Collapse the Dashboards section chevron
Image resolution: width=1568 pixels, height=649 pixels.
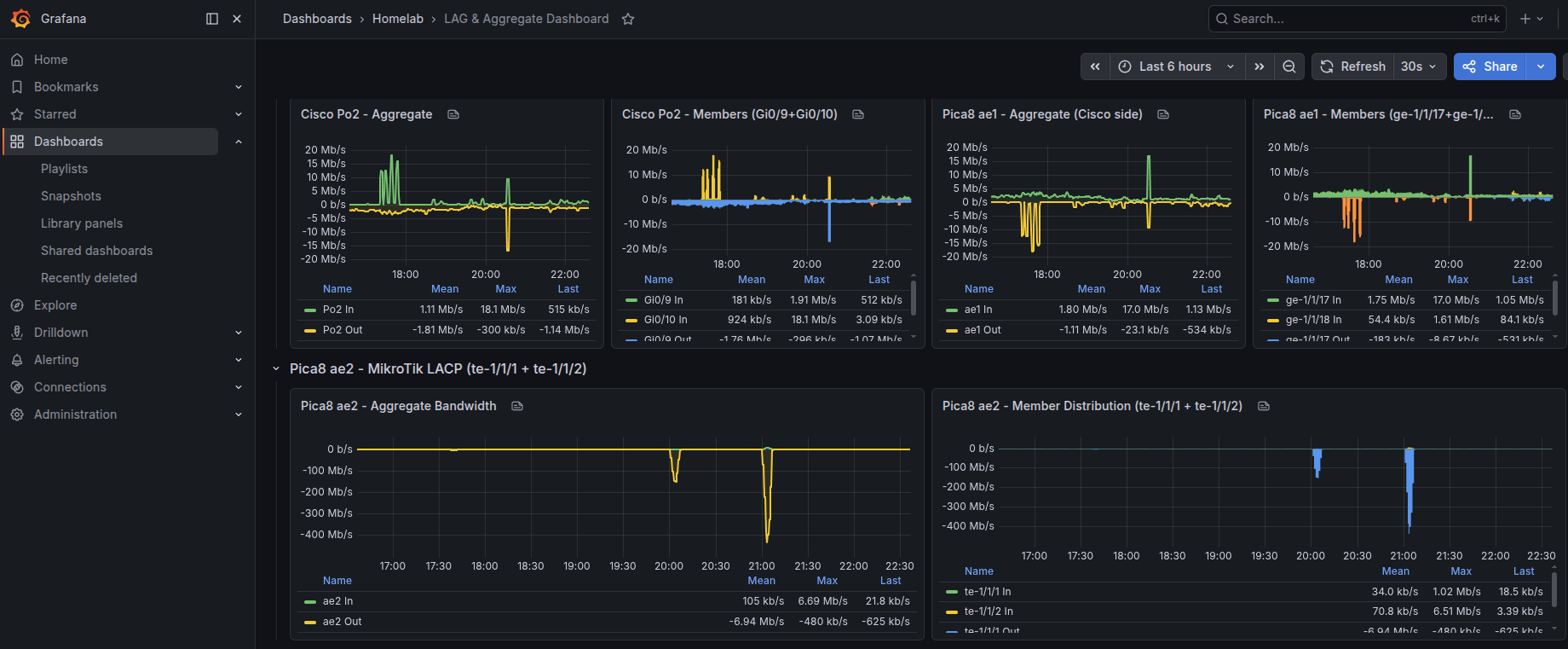(239, 142)
